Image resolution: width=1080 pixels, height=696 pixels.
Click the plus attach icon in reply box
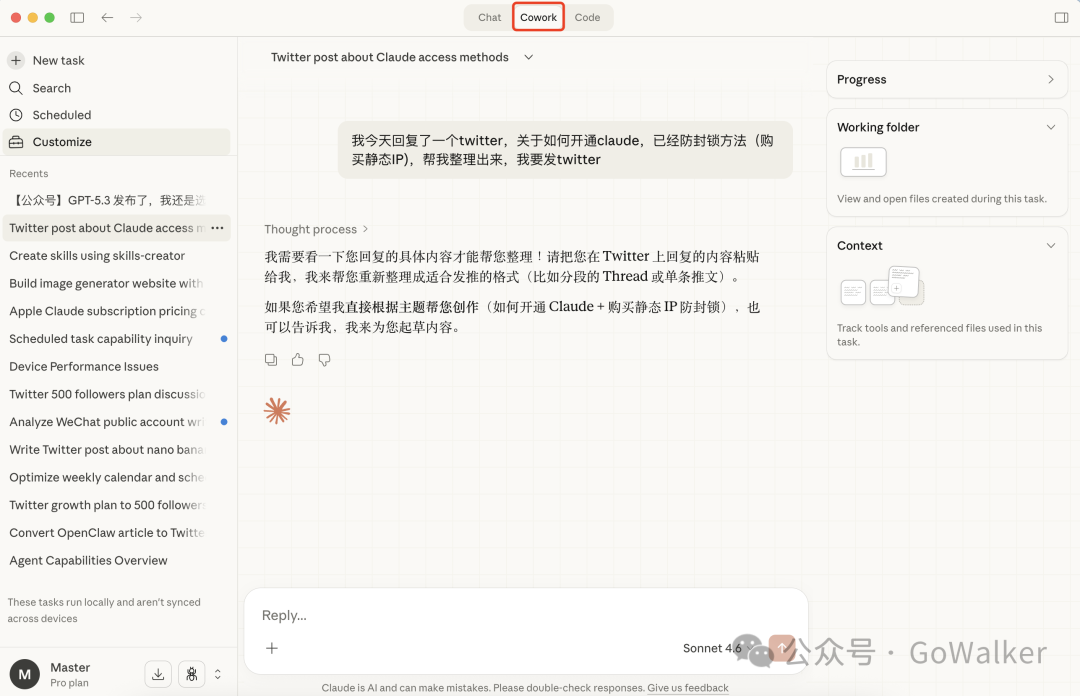click(272, 648)
